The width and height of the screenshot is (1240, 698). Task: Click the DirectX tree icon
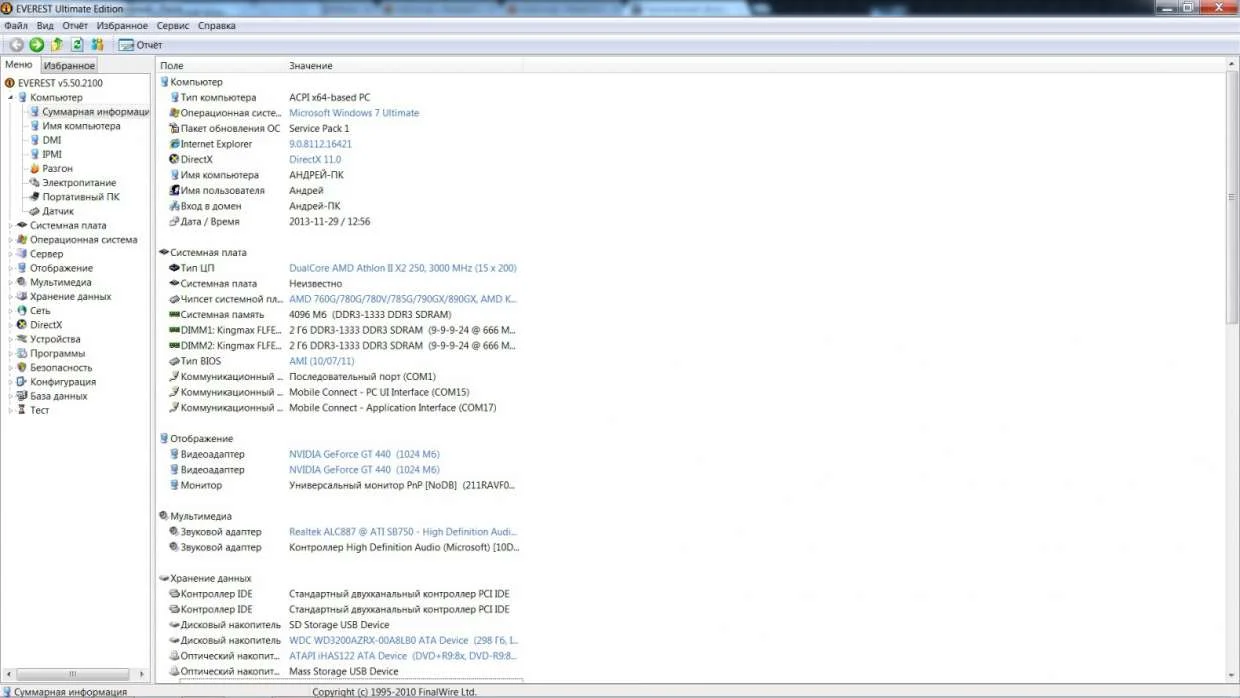22,325
